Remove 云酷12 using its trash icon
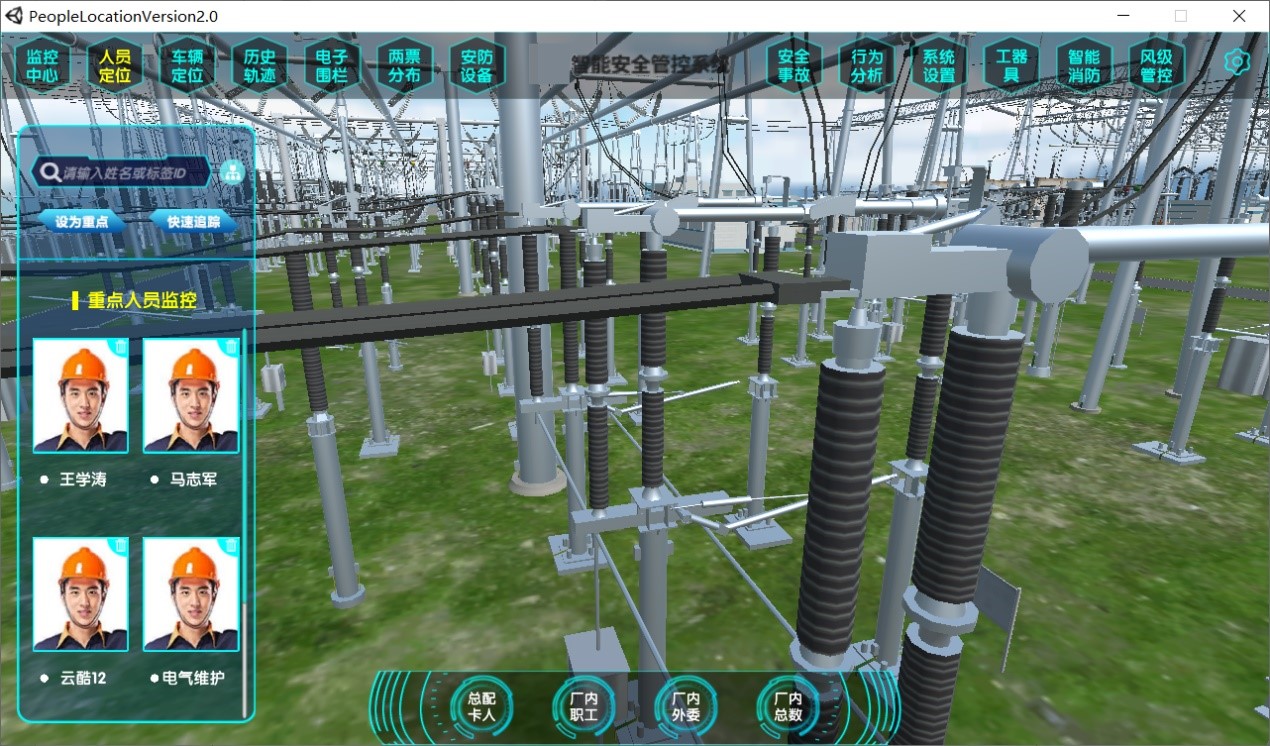 (x=120, y=546)
